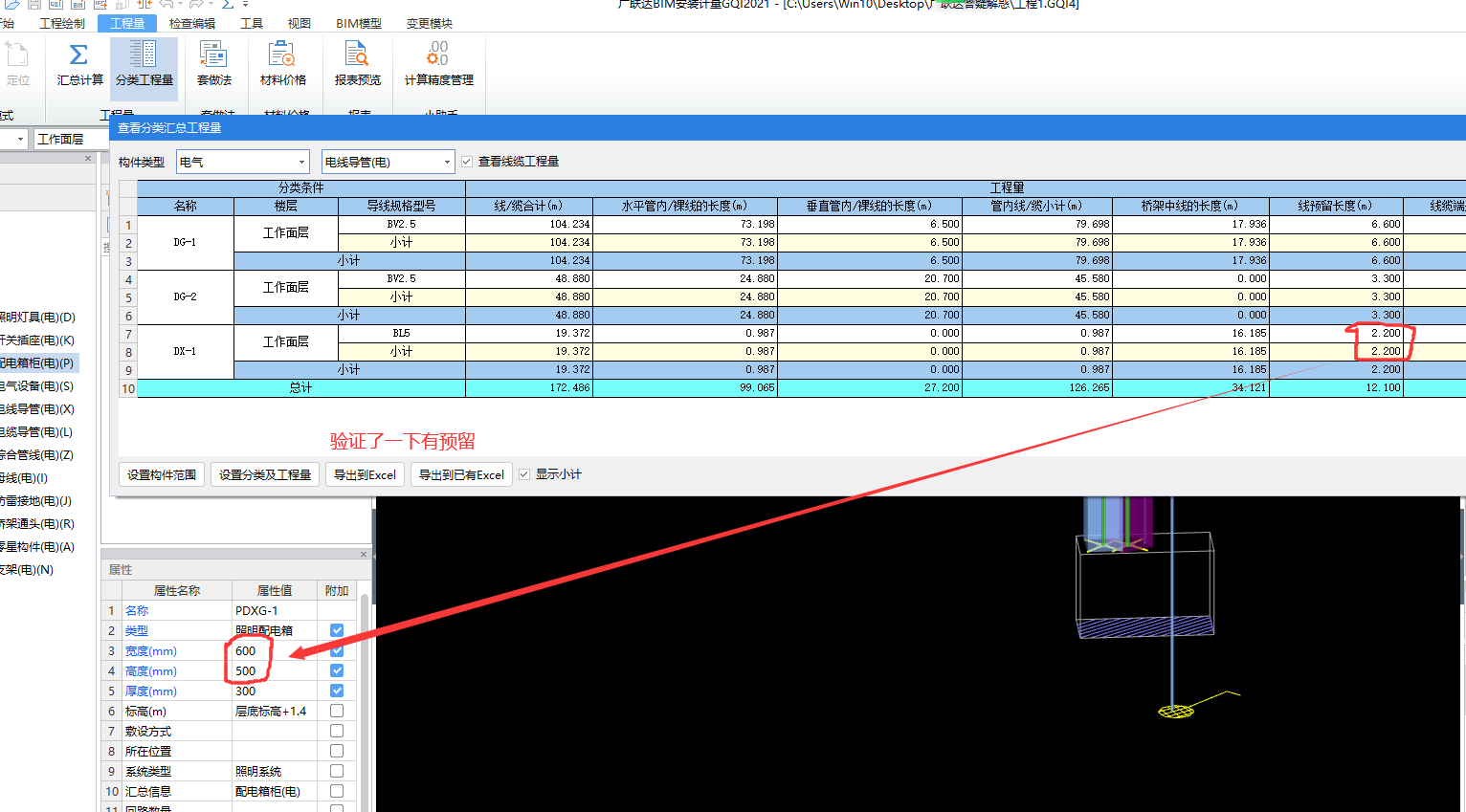Open 计算精度管理 precision settings

(x=438, y=65)
